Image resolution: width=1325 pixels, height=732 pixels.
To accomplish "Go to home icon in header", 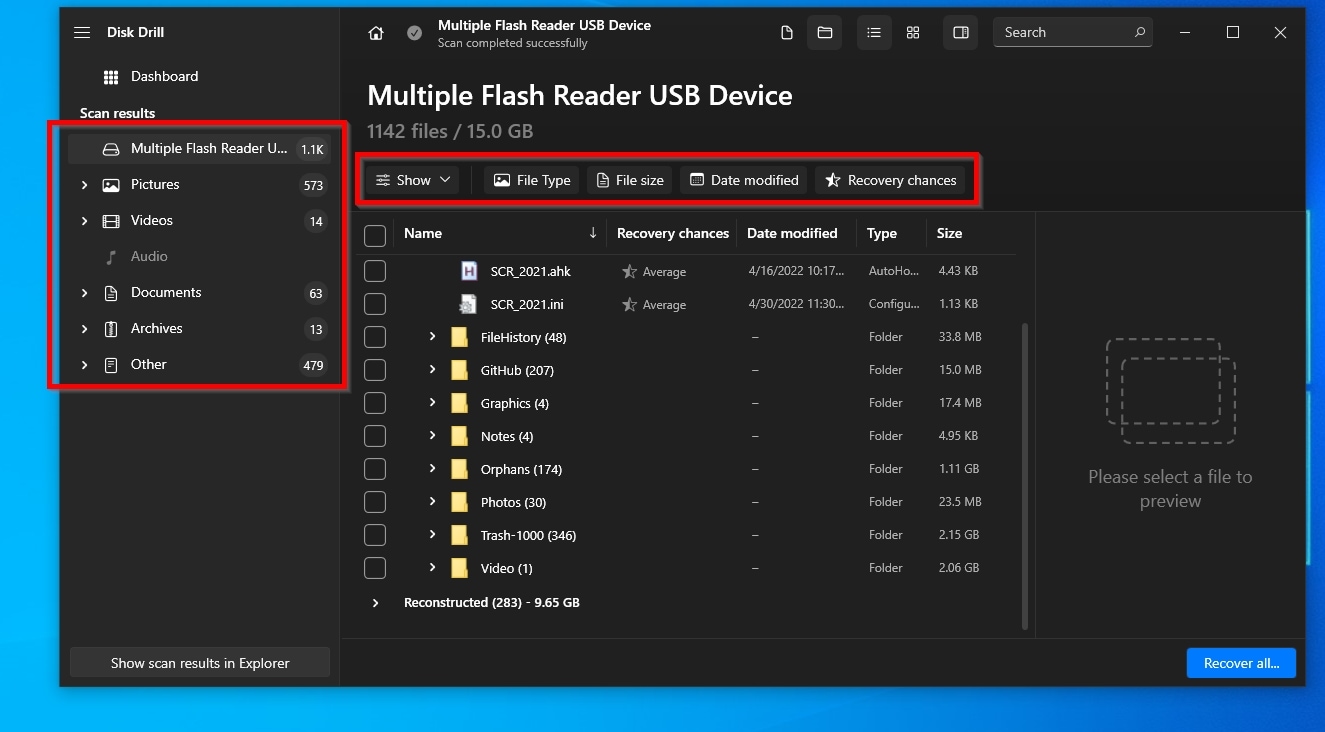I will click(x=376, y=33).
